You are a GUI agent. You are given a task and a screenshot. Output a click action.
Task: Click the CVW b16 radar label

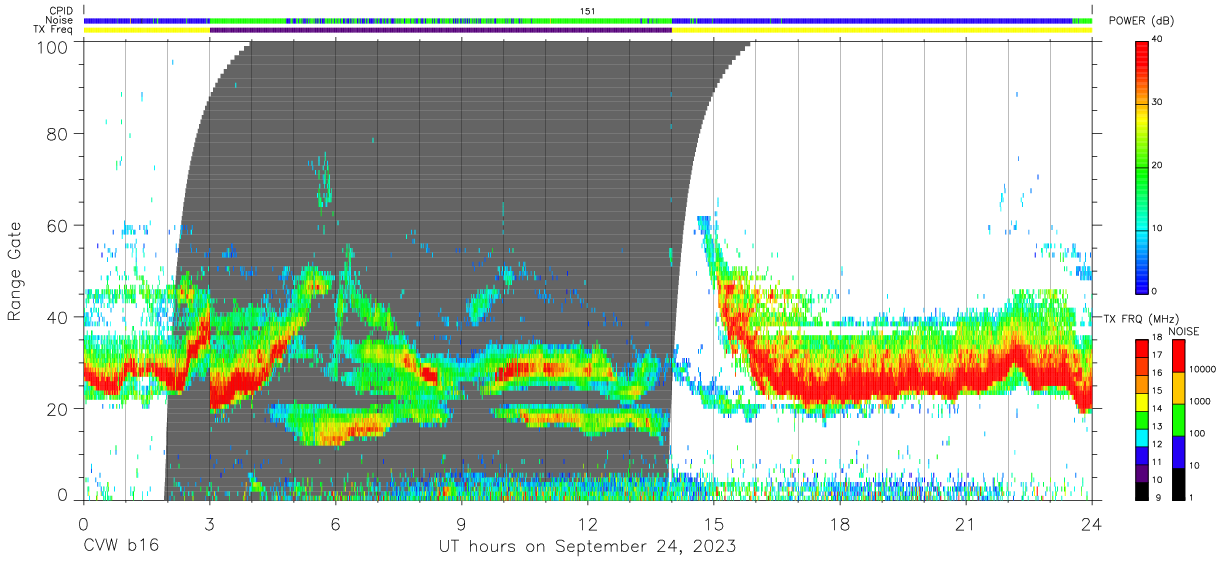(x=121, y=546)
